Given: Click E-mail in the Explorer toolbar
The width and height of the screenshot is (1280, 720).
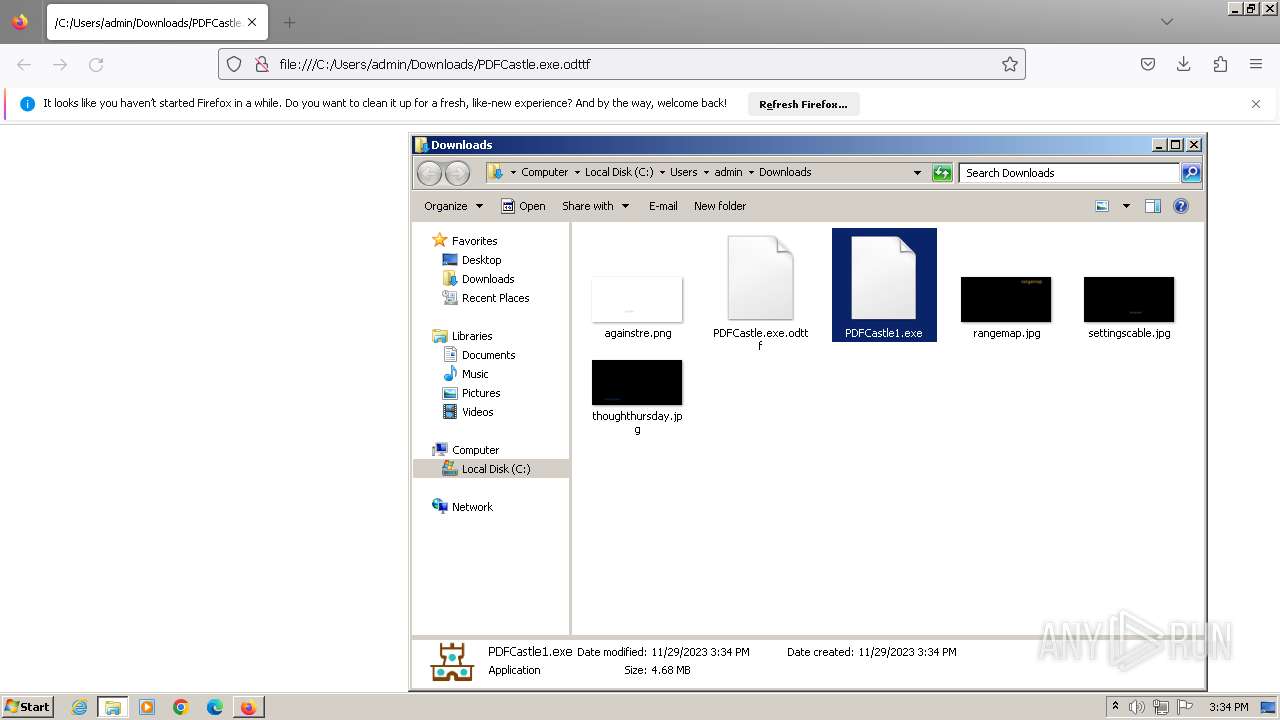Looking at the screenshot, I should click(x=663, y=206).
